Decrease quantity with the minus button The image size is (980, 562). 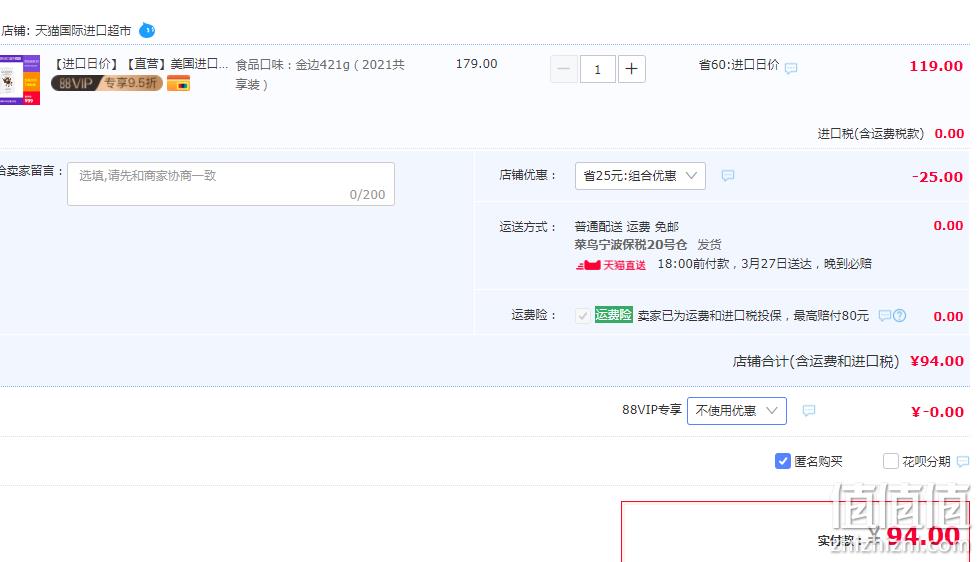[x=563, y=69]
